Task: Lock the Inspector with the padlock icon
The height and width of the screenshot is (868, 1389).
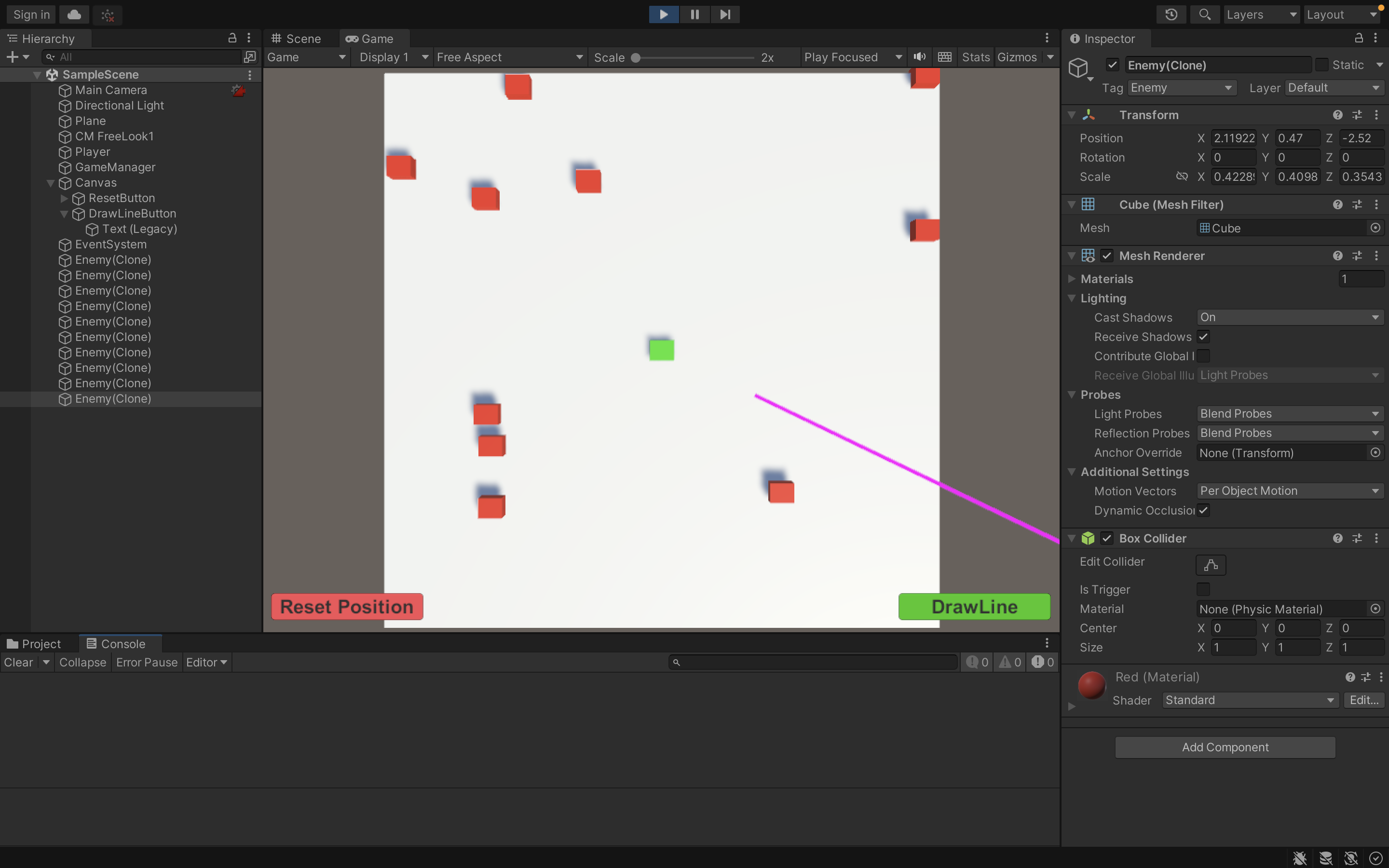Action: coord(1359,39)
